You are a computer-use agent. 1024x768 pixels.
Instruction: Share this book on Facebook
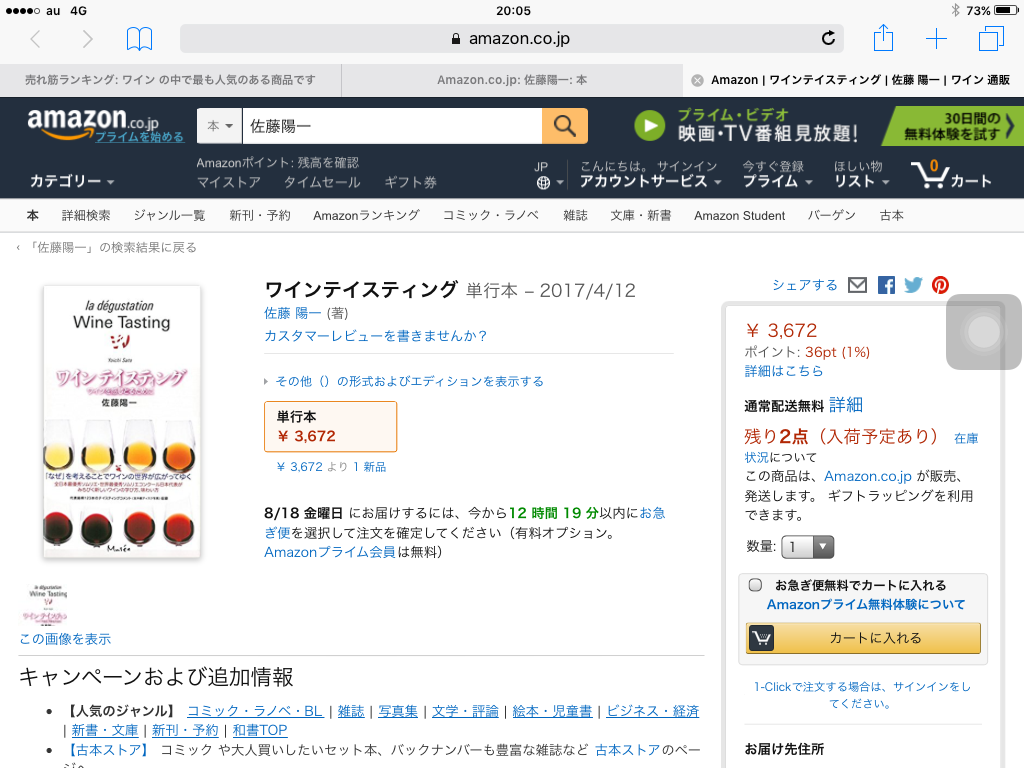coord(886,285)
